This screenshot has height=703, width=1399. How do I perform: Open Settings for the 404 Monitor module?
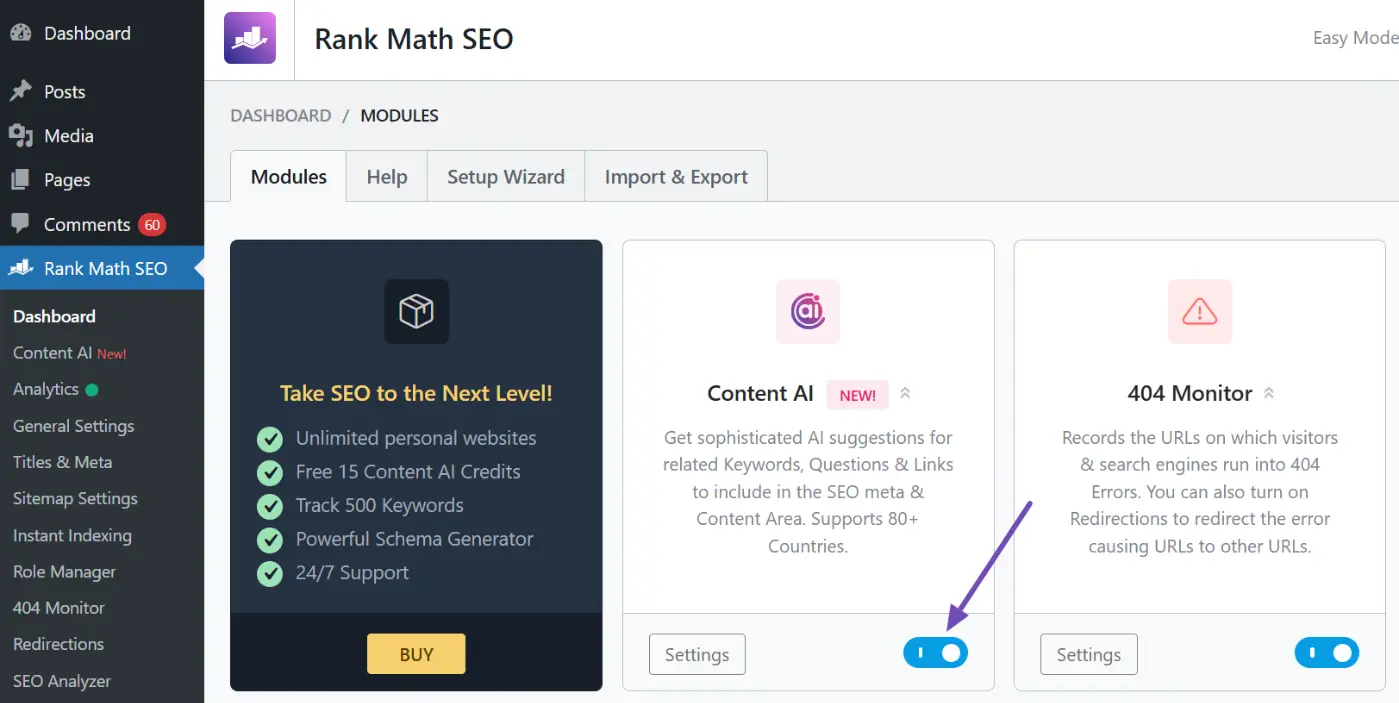(x=1088, y=653)
